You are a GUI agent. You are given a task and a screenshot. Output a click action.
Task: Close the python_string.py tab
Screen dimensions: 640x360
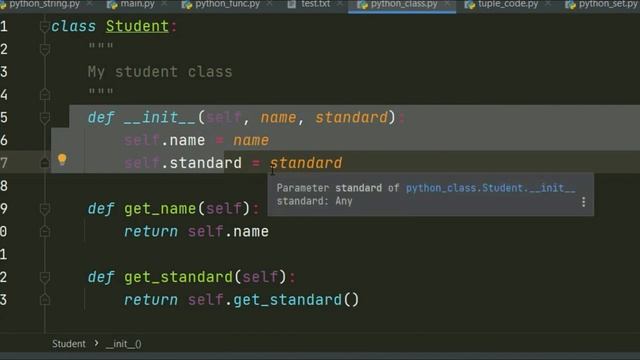(89, 4)
